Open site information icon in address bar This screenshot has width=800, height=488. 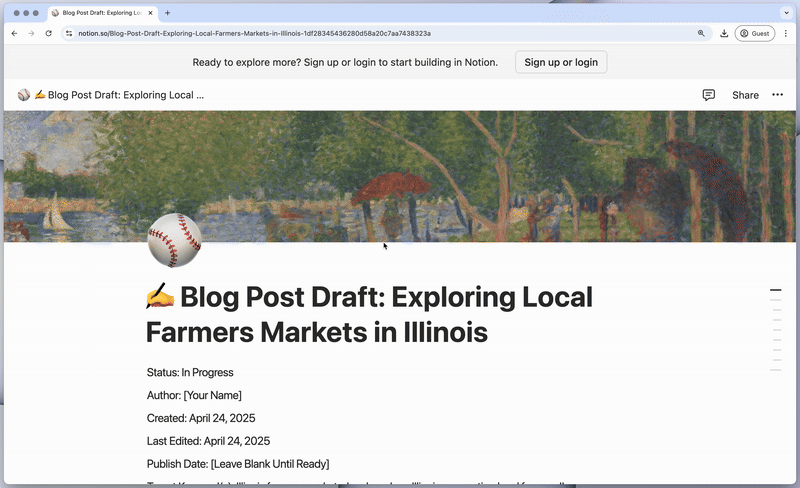click(x=69, y=33)
